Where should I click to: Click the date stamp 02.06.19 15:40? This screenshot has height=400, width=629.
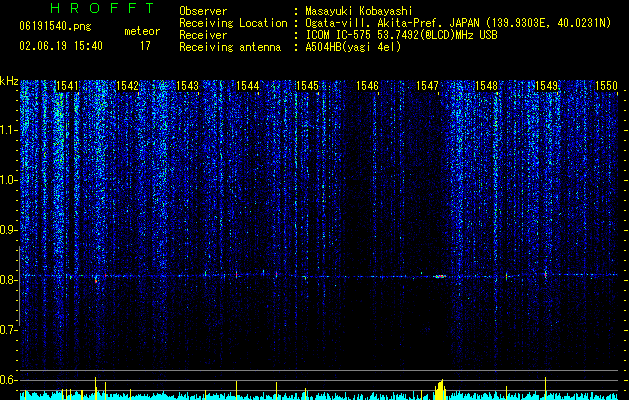(61, 46)
